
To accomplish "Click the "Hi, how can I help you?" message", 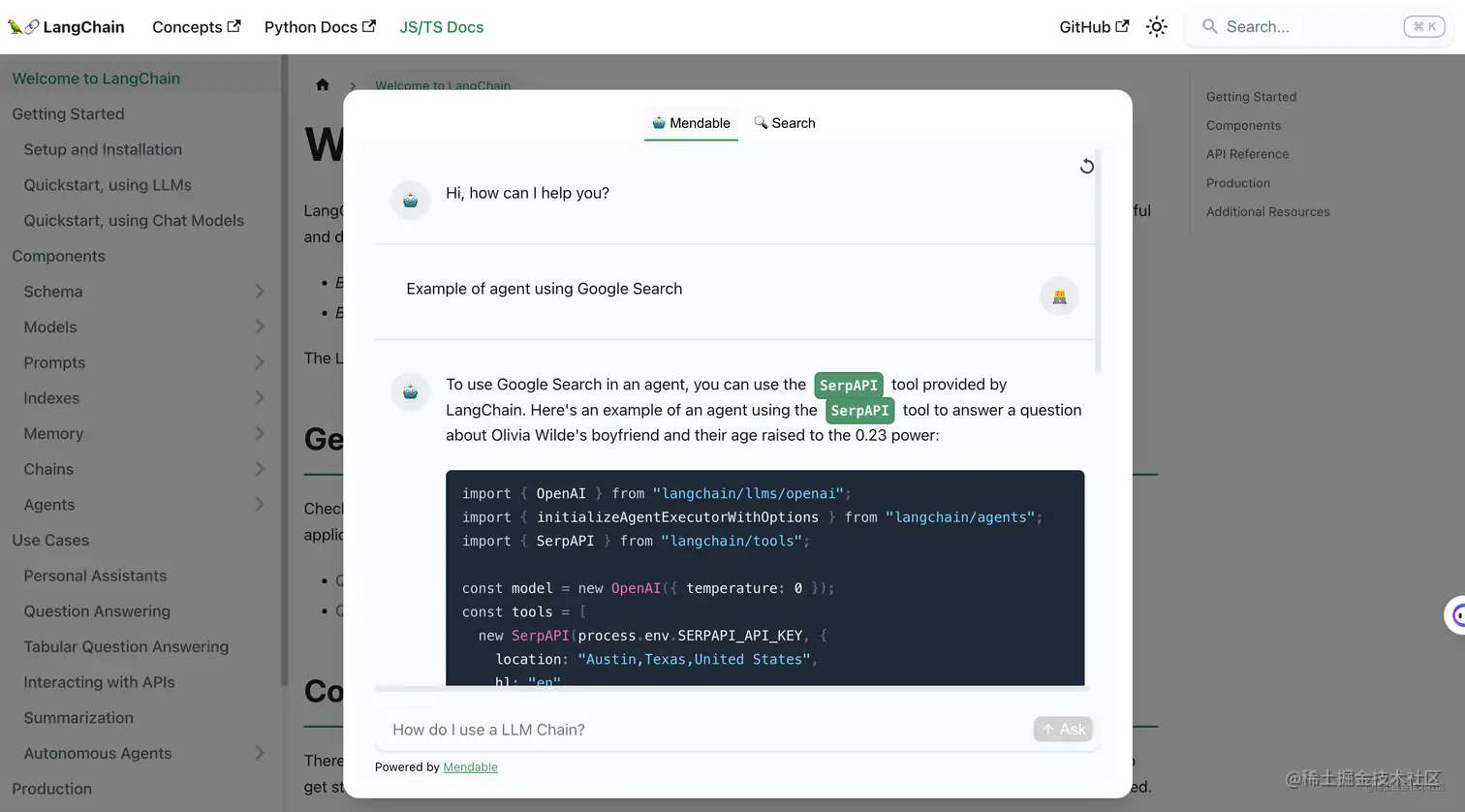I will [x=527, y=193].
